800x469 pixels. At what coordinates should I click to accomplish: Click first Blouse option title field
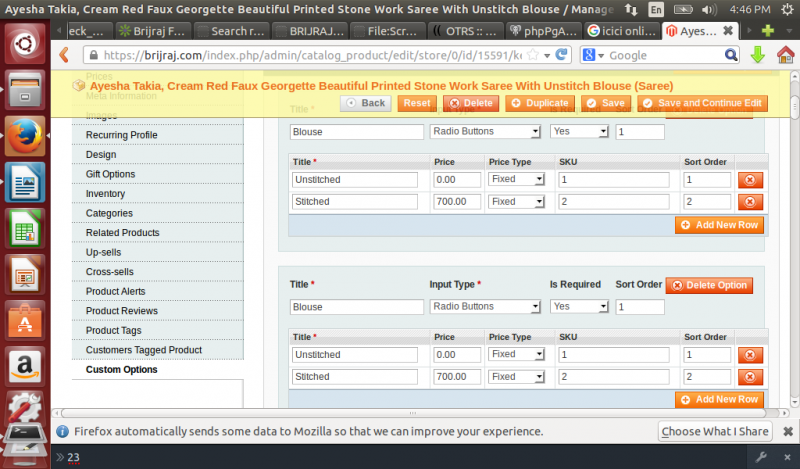tap(357, 132)
